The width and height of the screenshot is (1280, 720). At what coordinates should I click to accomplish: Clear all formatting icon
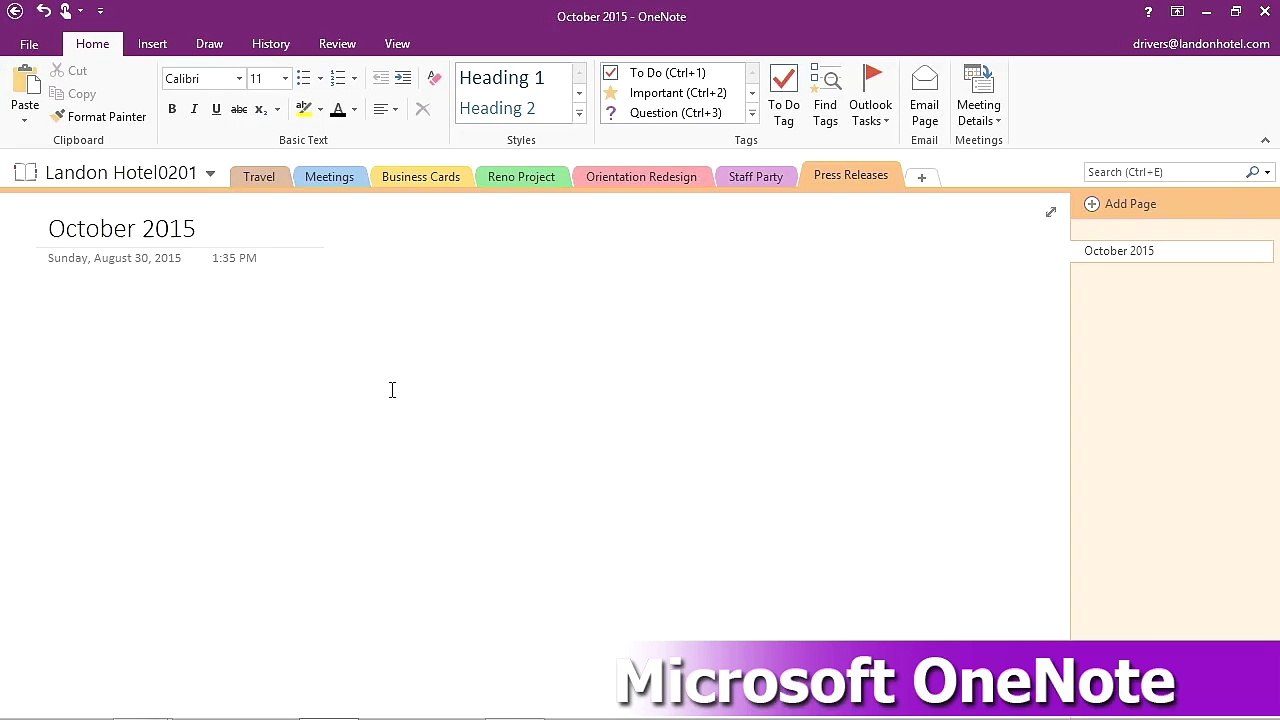tap(434, 78)
